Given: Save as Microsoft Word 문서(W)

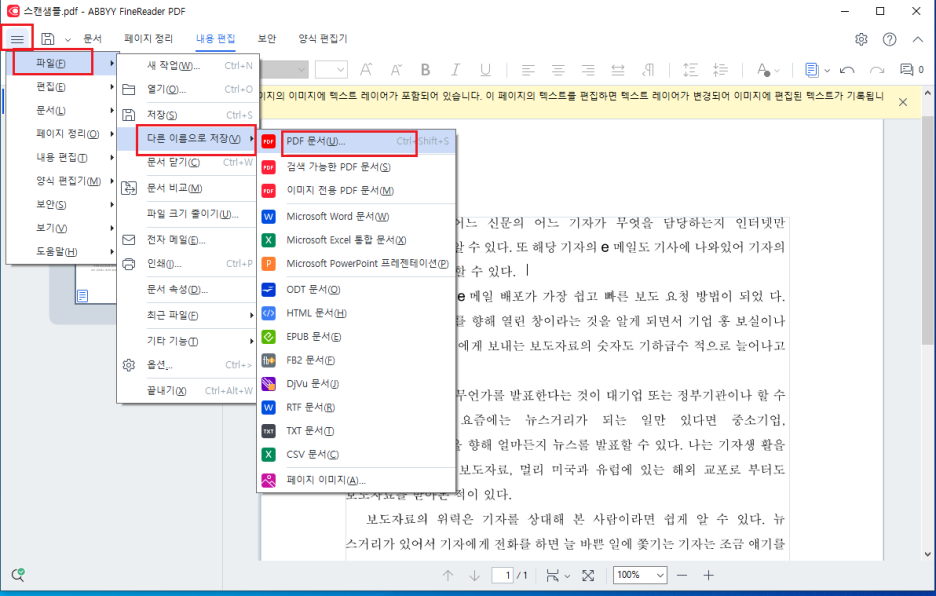Looking at the screenshot, I should (x=356, y=216).
